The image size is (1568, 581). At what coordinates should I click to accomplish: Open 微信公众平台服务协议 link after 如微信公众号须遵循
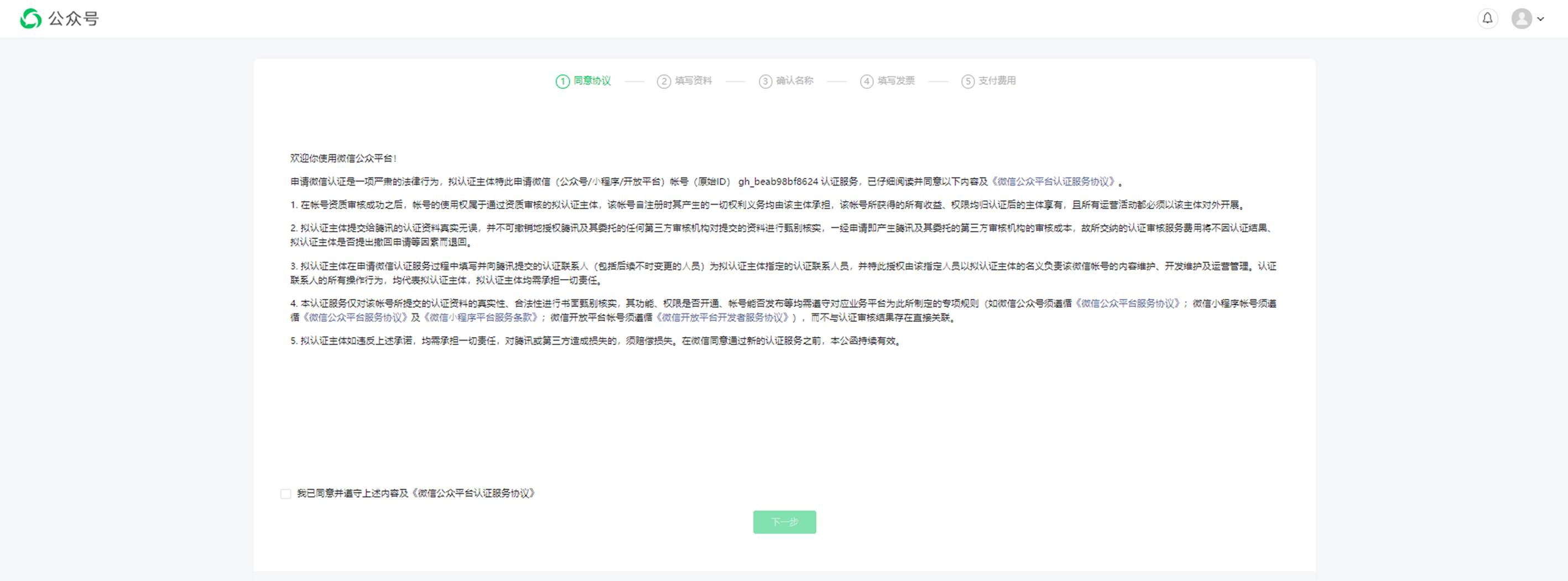click(1128, 303)
